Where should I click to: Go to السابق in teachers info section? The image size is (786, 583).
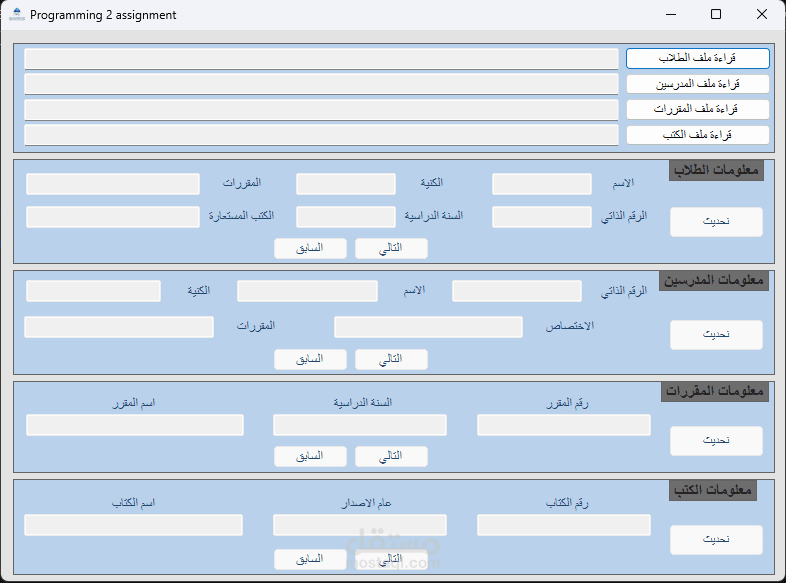[x=310, y=359]
